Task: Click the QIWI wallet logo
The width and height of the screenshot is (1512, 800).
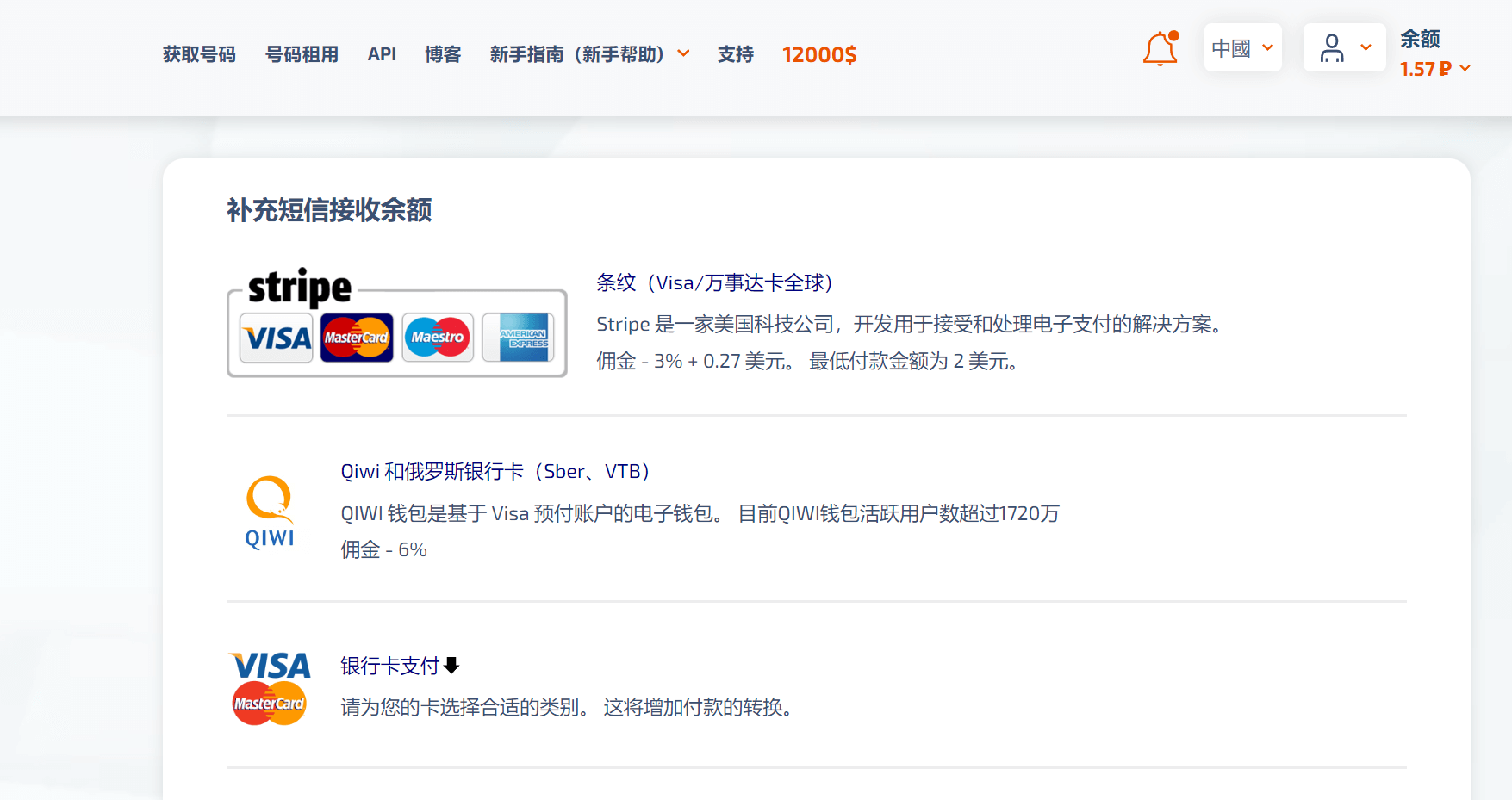Action: pyautogui.click(x=270, y=512)
